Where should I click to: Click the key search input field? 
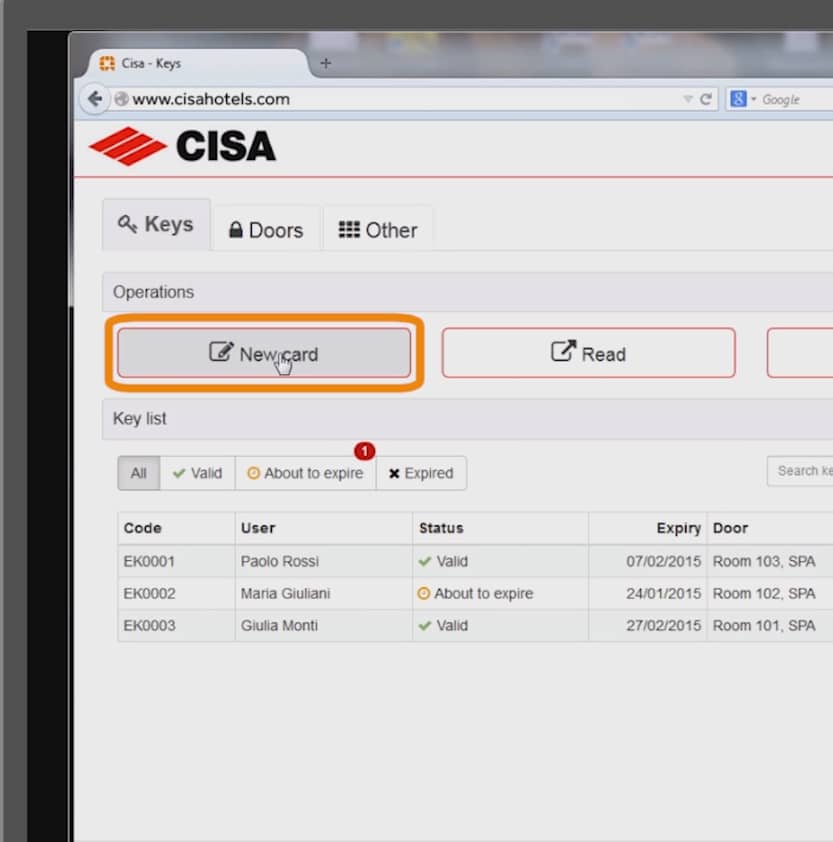point(801,471)
